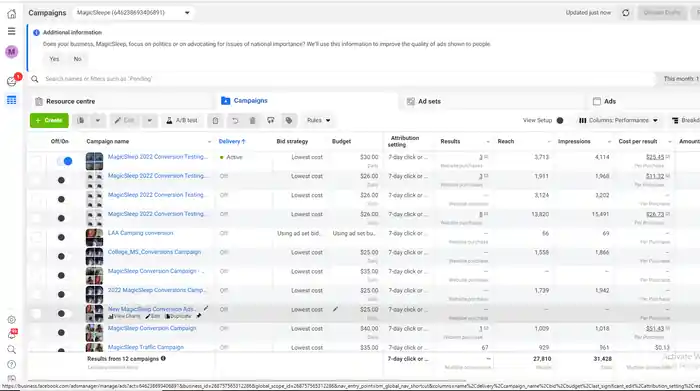Expand the Edit options dropdown arrow
Screen dimensions: 700x391
tap(150, 121)
